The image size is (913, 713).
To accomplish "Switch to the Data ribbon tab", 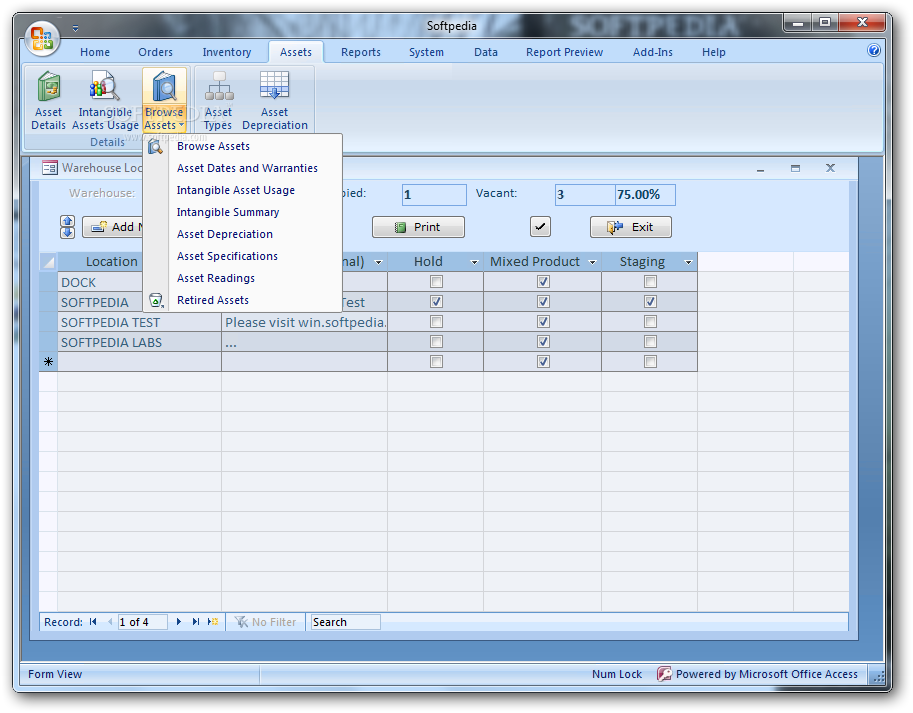I will pos(486,52).
